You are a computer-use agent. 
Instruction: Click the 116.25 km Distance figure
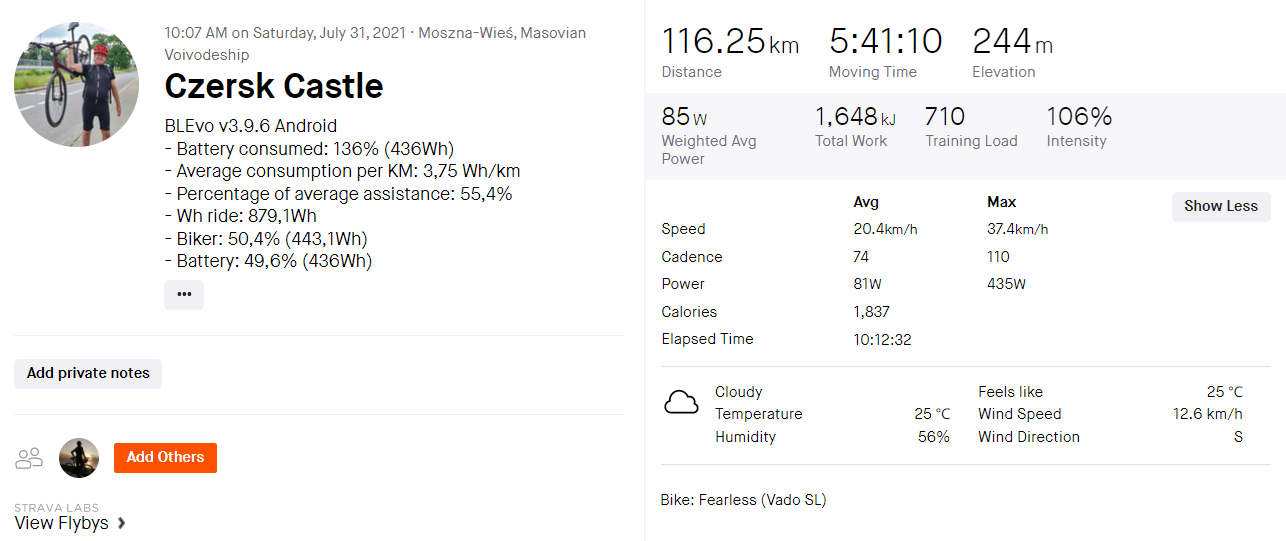pos(729,42)
